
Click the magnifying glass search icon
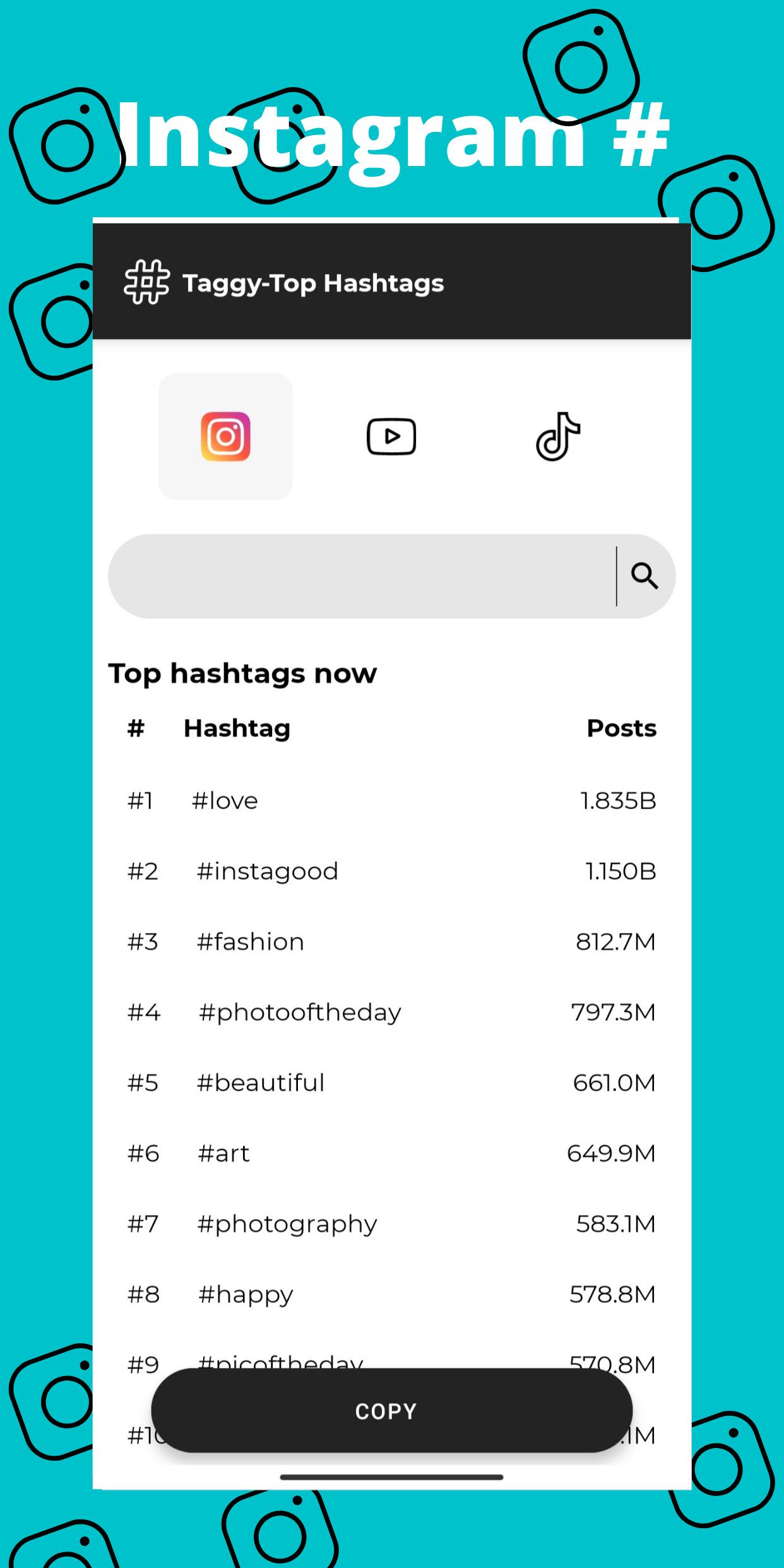pos(644,576)
